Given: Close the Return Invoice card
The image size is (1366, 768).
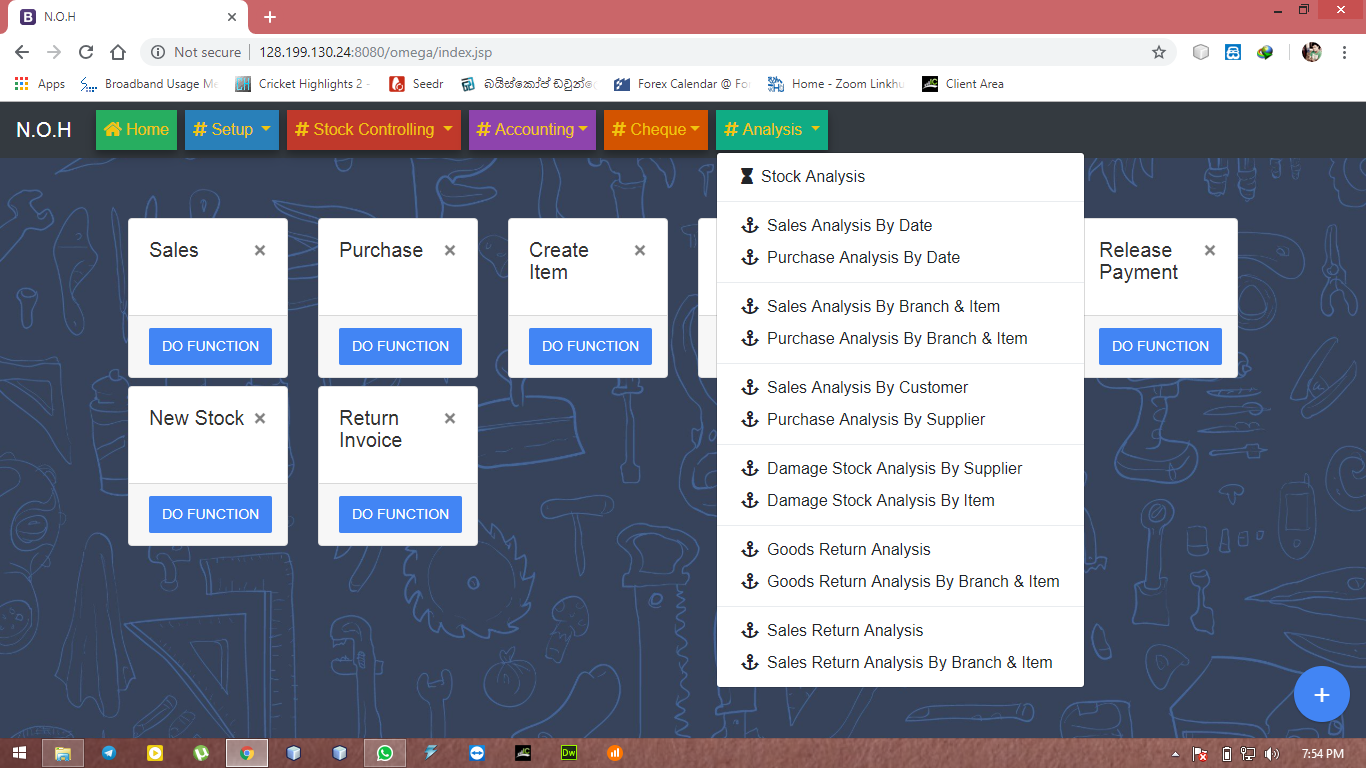Looking at the screenshot, I should [x=450, y=419].
